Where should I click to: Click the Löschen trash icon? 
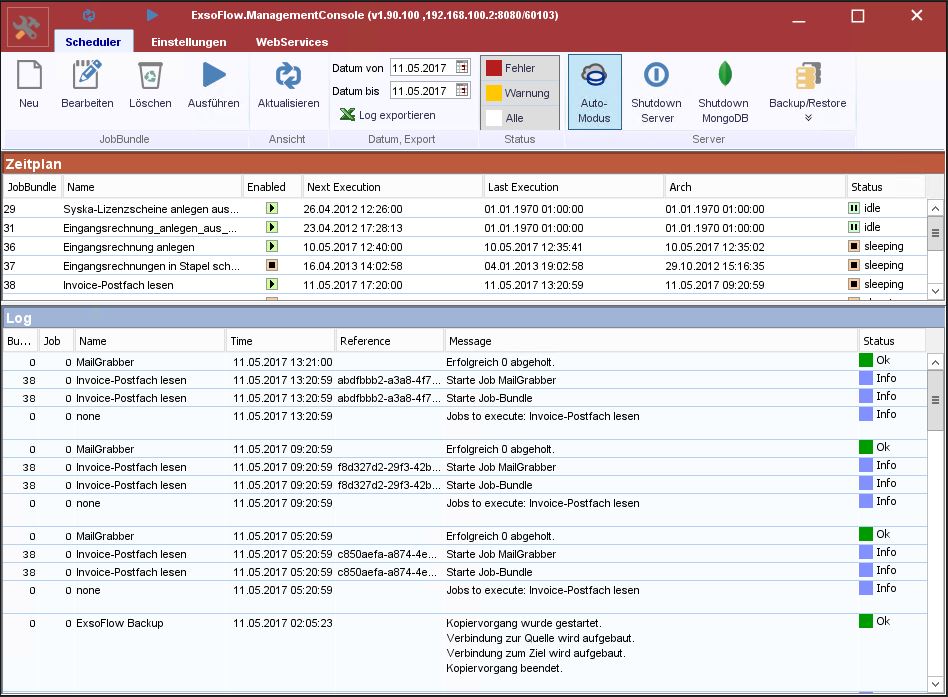(x=150, y=77)
